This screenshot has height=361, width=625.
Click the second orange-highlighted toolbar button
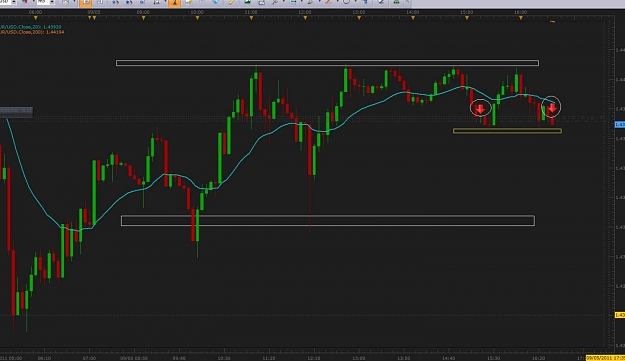pyautogui.click(x=174, y=3)
